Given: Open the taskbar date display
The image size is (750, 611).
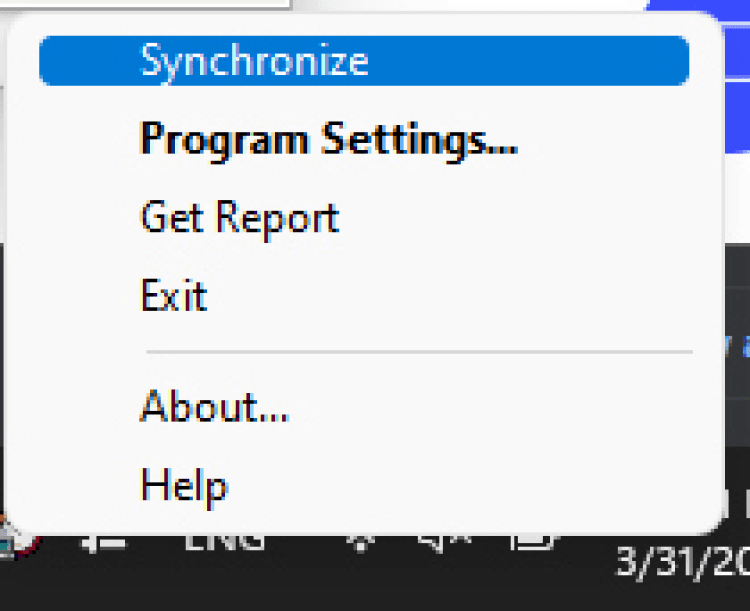Looking at the screenshot, I should click(x=682, y=563).
